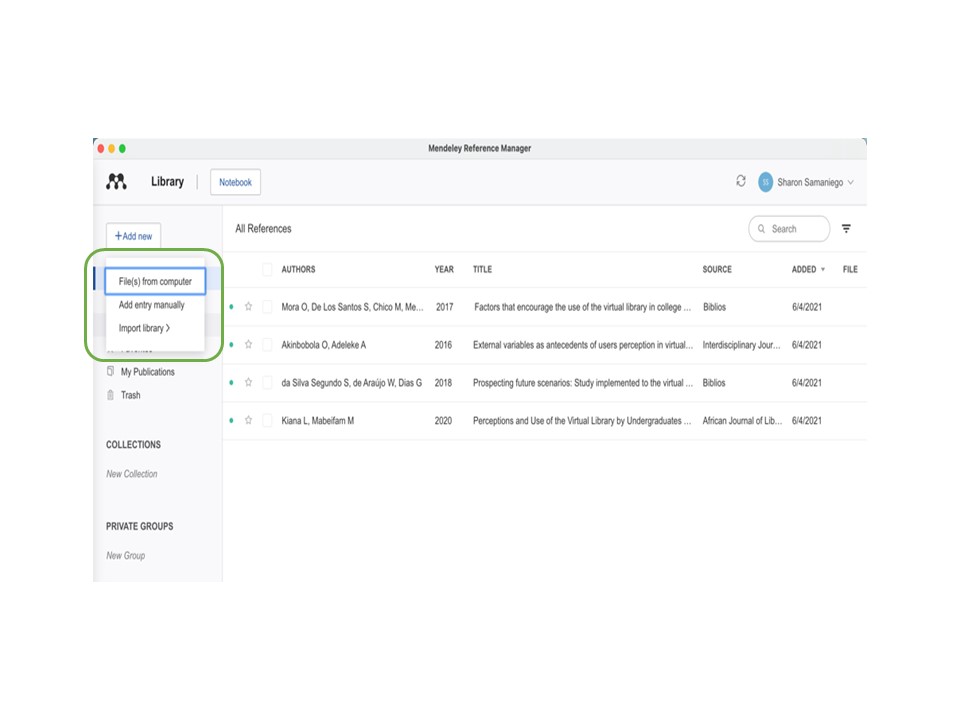Click the My Publications icon
Viewport: 960px width, 720px height.
pyautogui.click(x=110, y=371)
